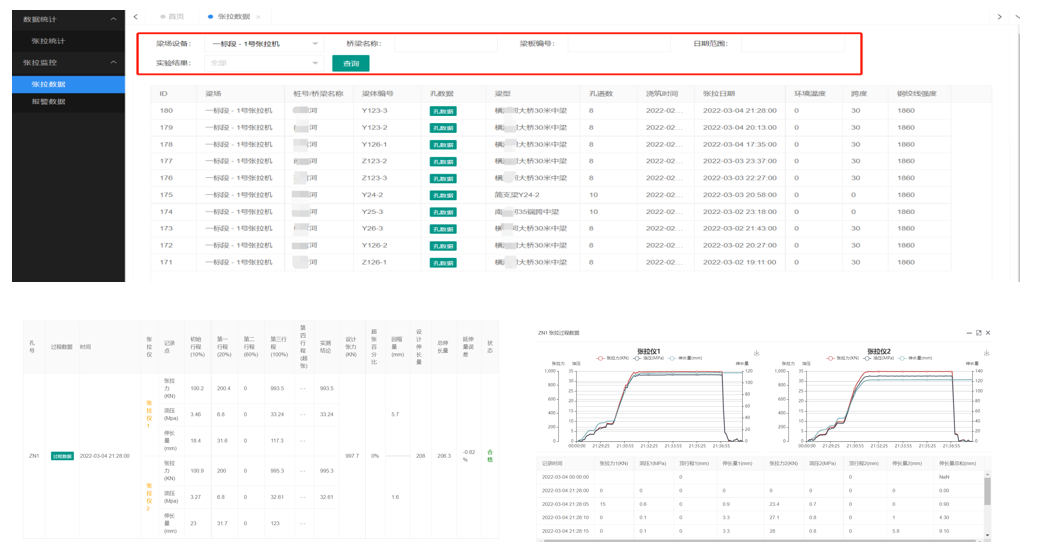
Task: Click the tab bar left scroll arrow
Action: (x=135, y=17)
